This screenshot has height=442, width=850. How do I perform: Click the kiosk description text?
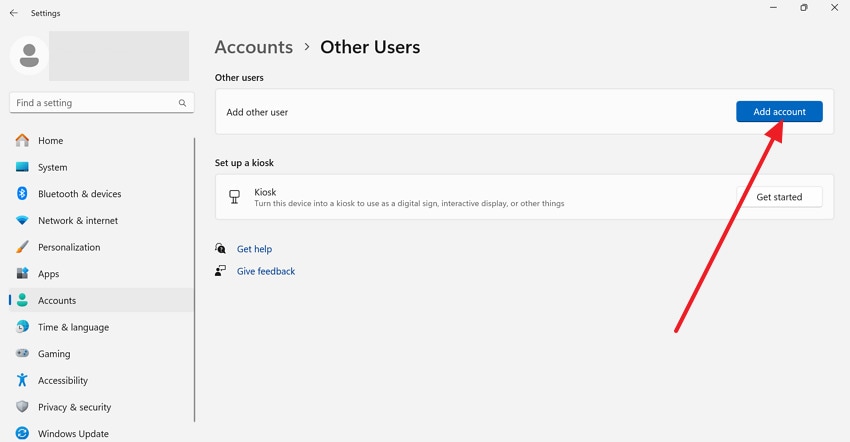[x=409, y=203]
